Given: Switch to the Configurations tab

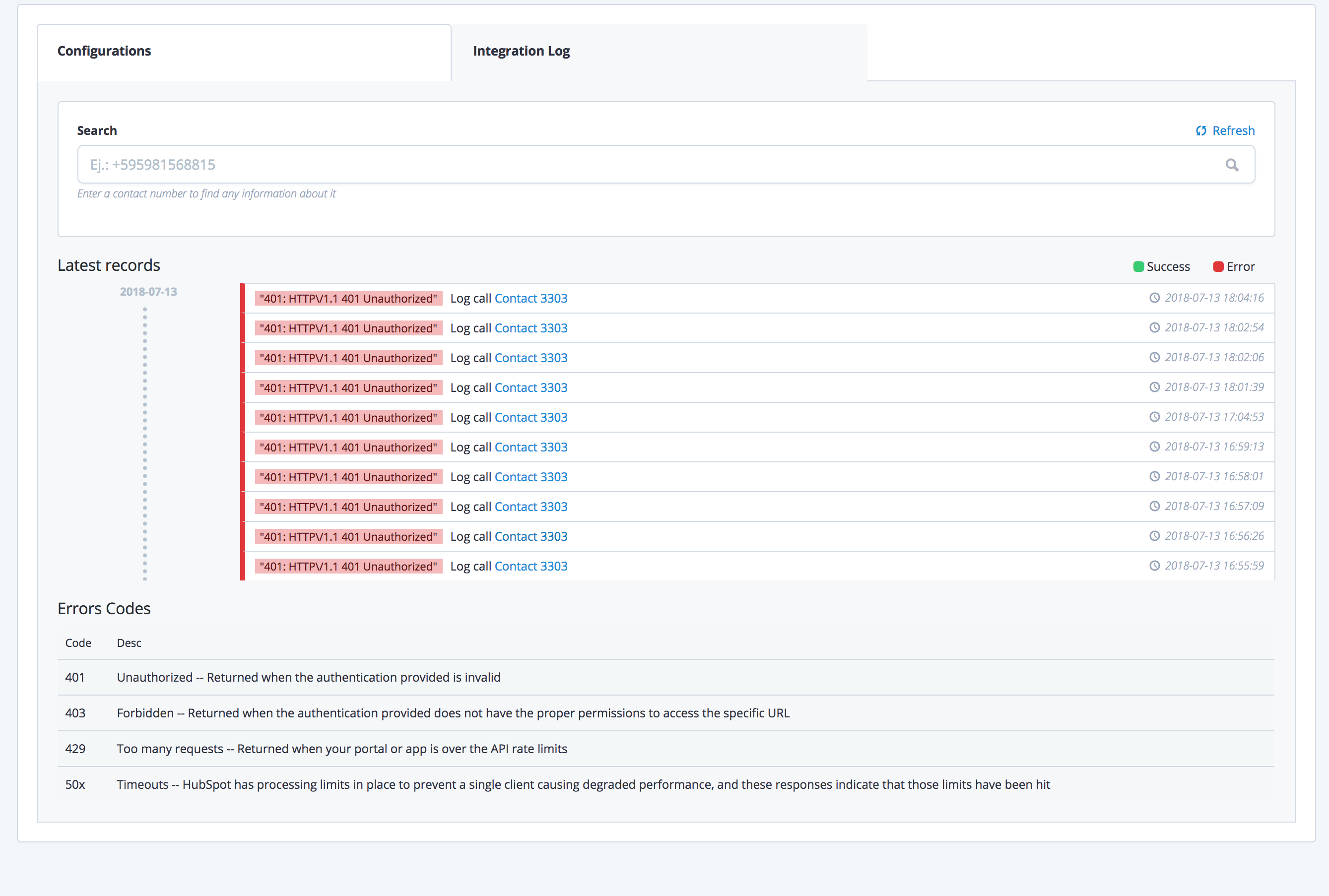Looking at the screenshot, I should coord(104,51).
